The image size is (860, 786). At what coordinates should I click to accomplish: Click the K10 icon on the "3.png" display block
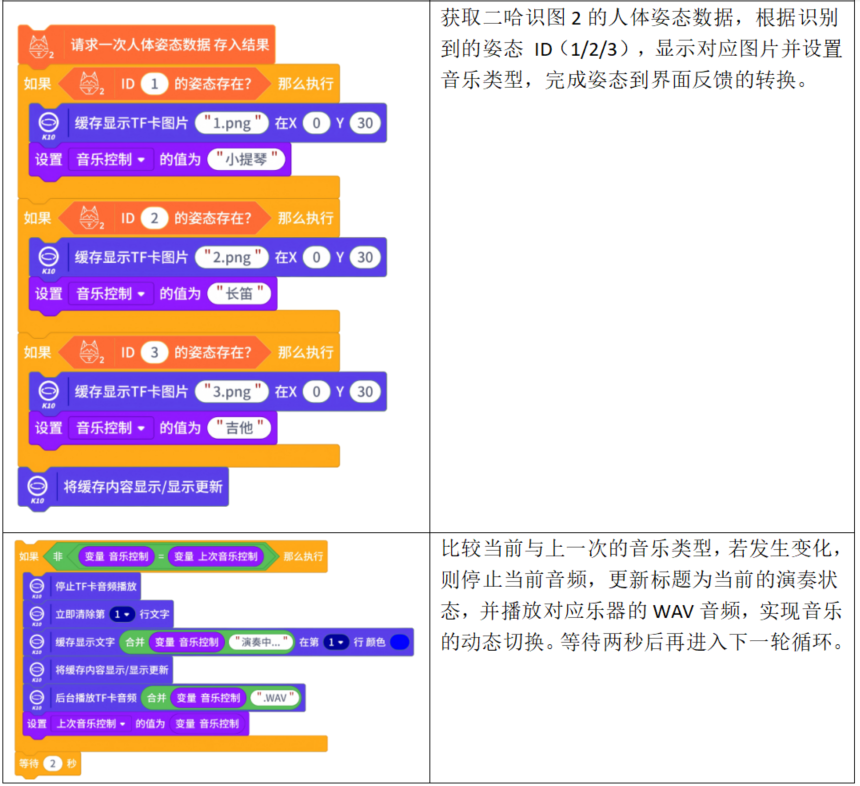(x=47, y=391)
